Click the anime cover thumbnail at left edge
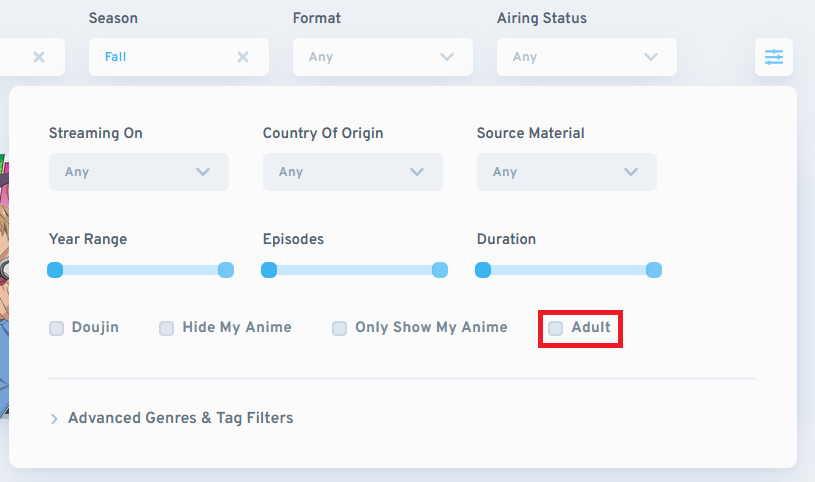The image size is (815, 482). (4, 286)
